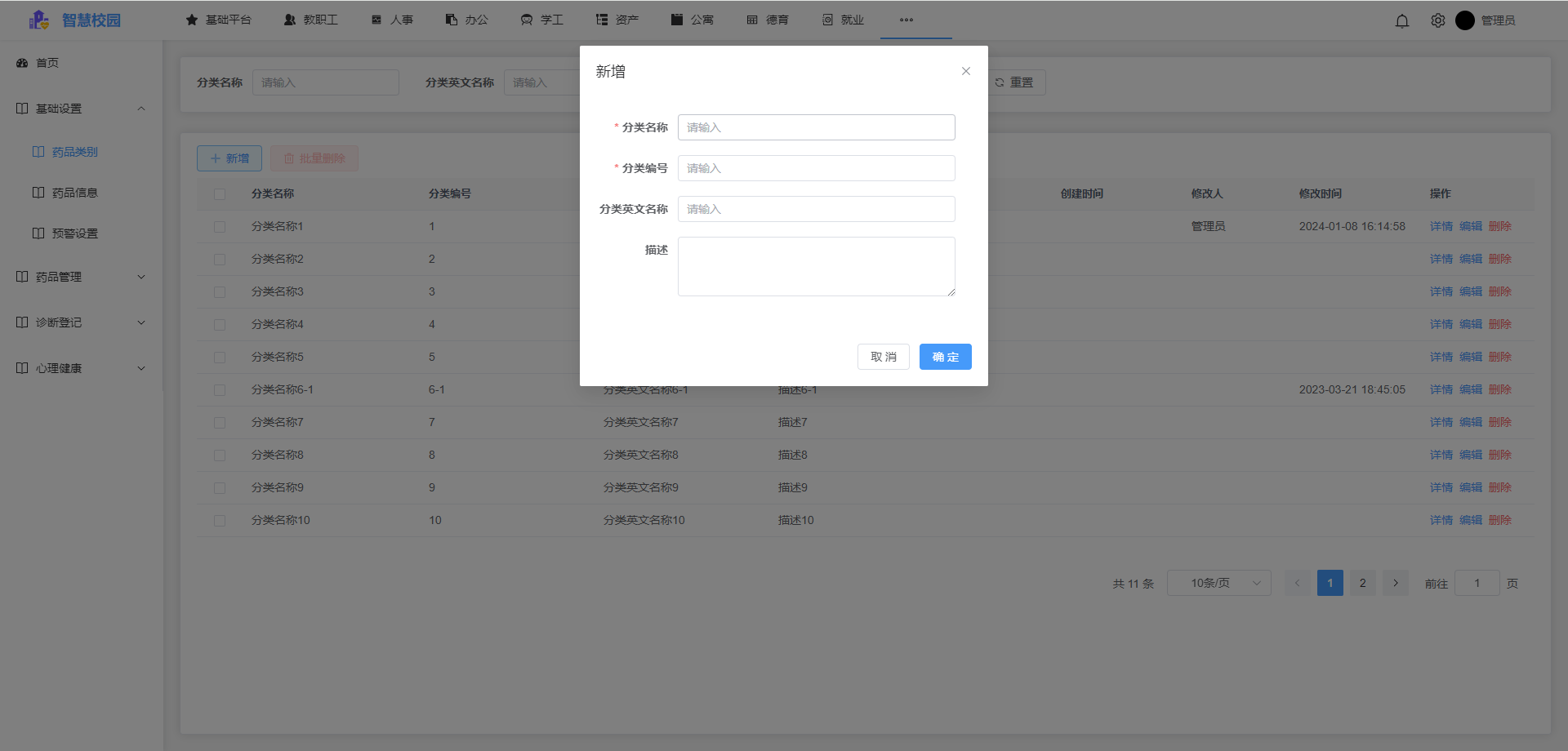Click the 描述 textarea in dialog
This screenshot has height=751, width=1568.
[816, 266]
